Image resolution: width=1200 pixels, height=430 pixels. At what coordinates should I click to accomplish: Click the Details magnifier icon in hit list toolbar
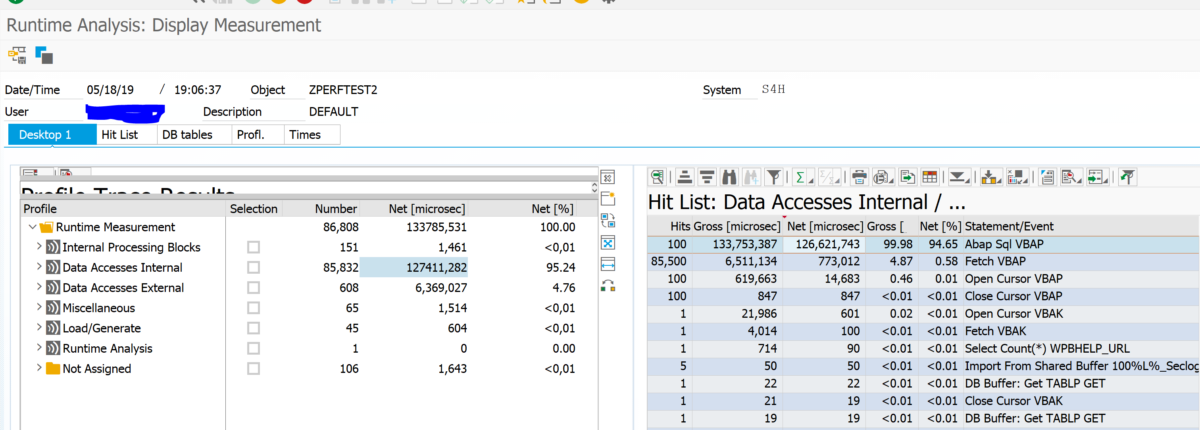pos(657,177)
